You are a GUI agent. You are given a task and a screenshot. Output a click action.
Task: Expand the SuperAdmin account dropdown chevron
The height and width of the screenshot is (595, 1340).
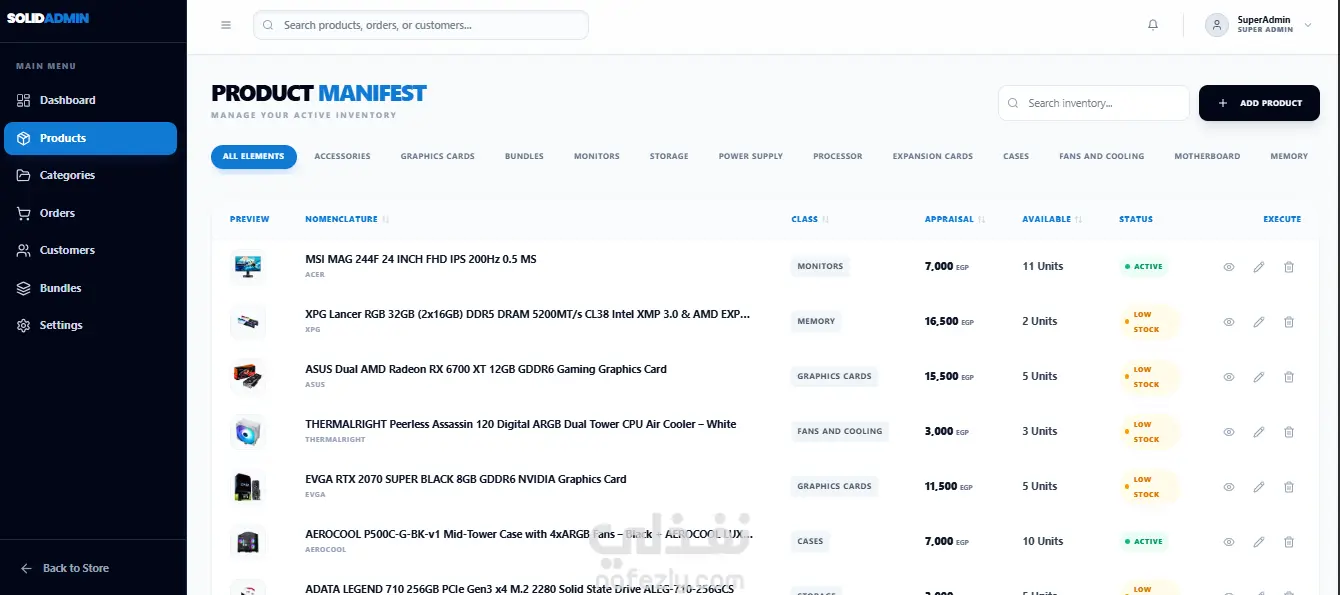click(1308, 25)
